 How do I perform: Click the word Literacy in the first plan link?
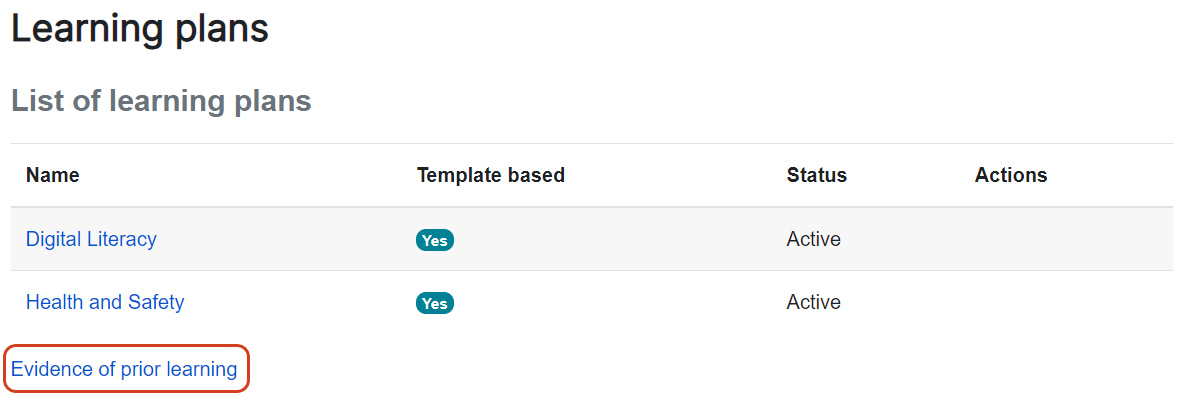click(122, 239)
